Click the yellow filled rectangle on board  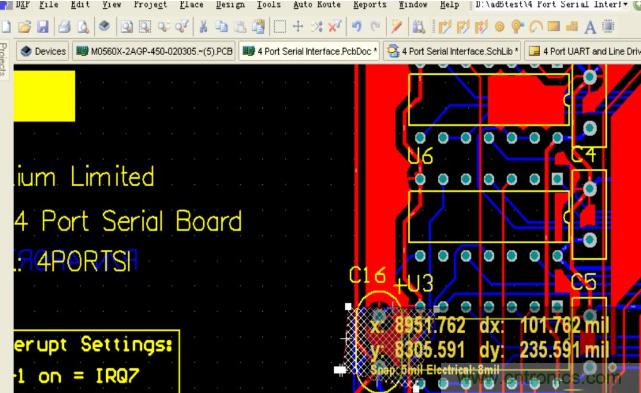44,96
